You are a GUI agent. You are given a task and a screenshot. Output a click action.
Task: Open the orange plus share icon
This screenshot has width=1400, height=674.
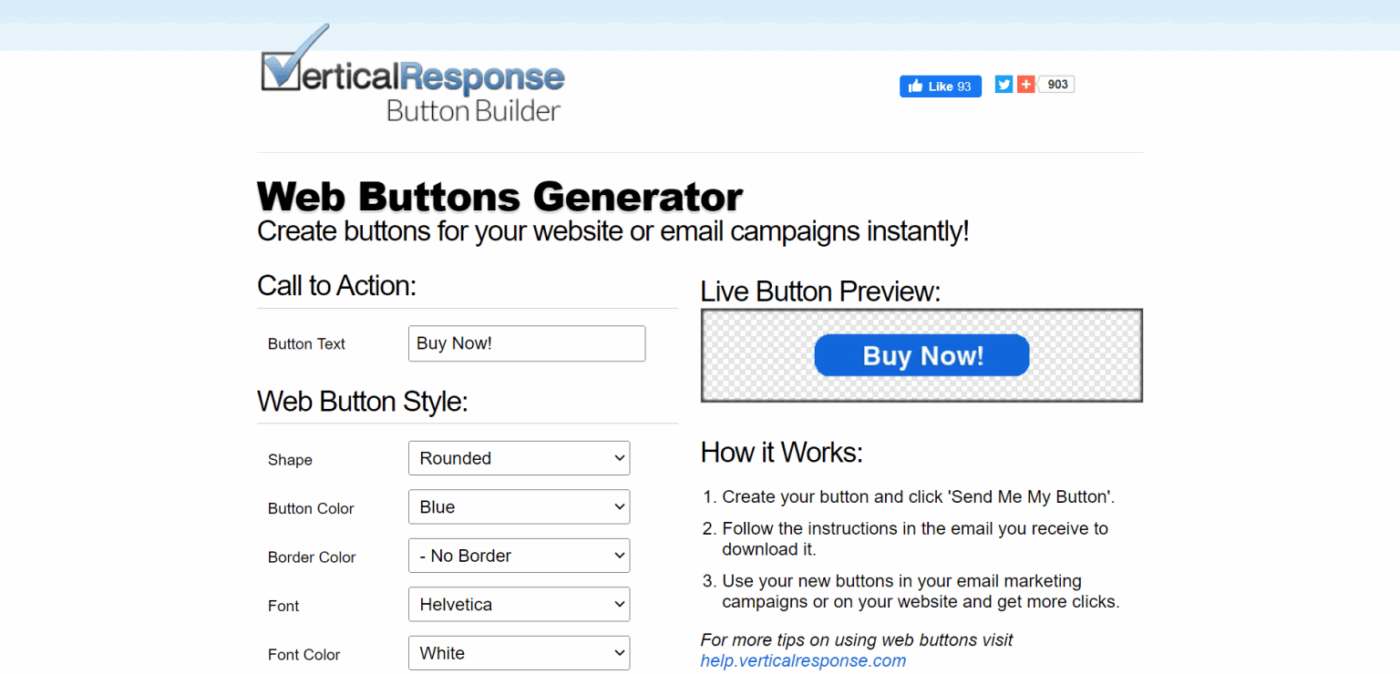click(1026, 85)
